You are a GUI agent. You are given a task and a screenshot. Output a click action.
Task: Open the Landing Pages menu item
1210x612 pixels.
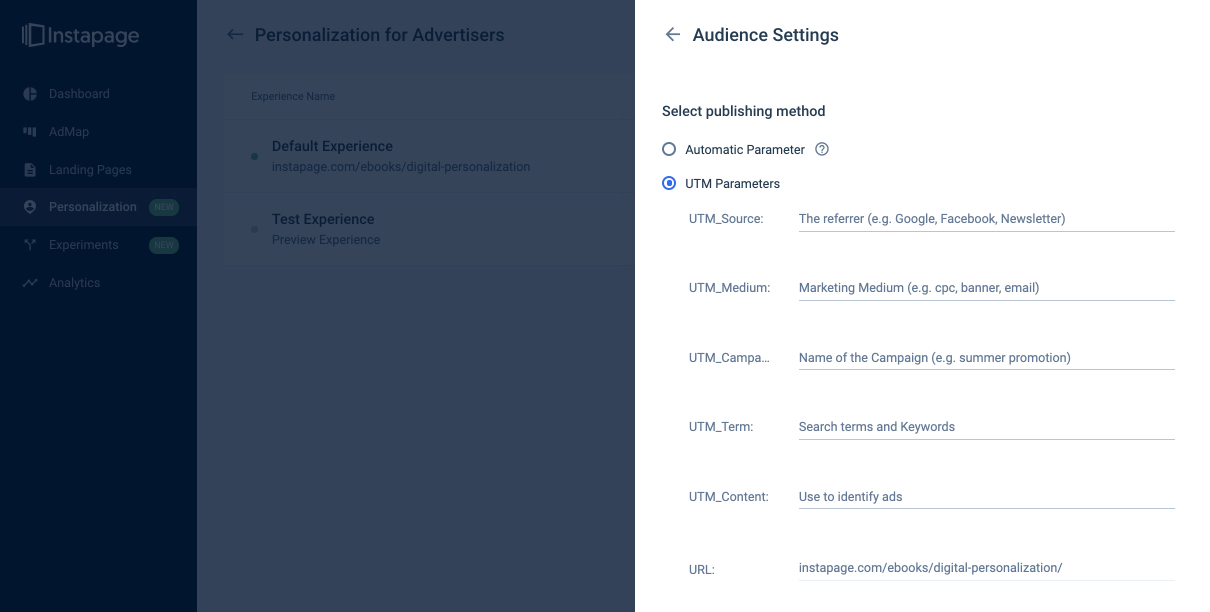[x=90, y=170]
